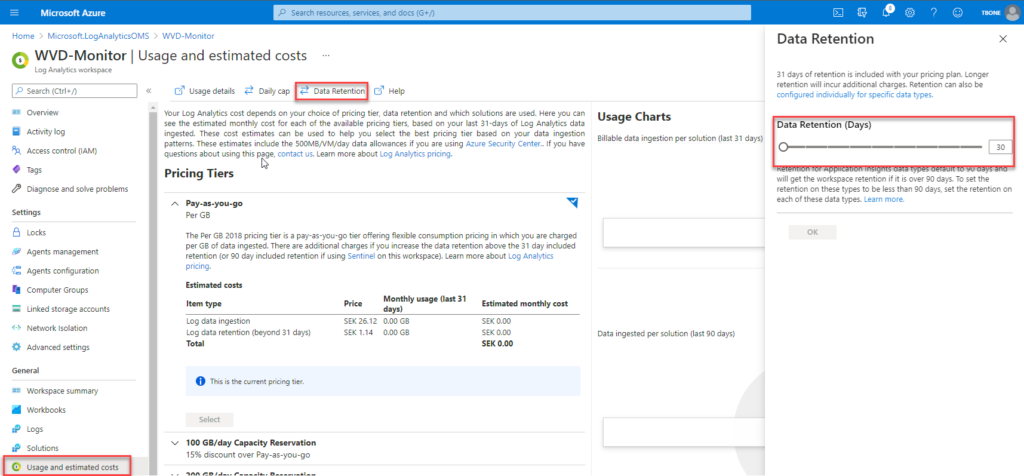Click the Select button under Pay-as-you-go
The width and height of the screenshot is (1024, 476).
point(210,420)
